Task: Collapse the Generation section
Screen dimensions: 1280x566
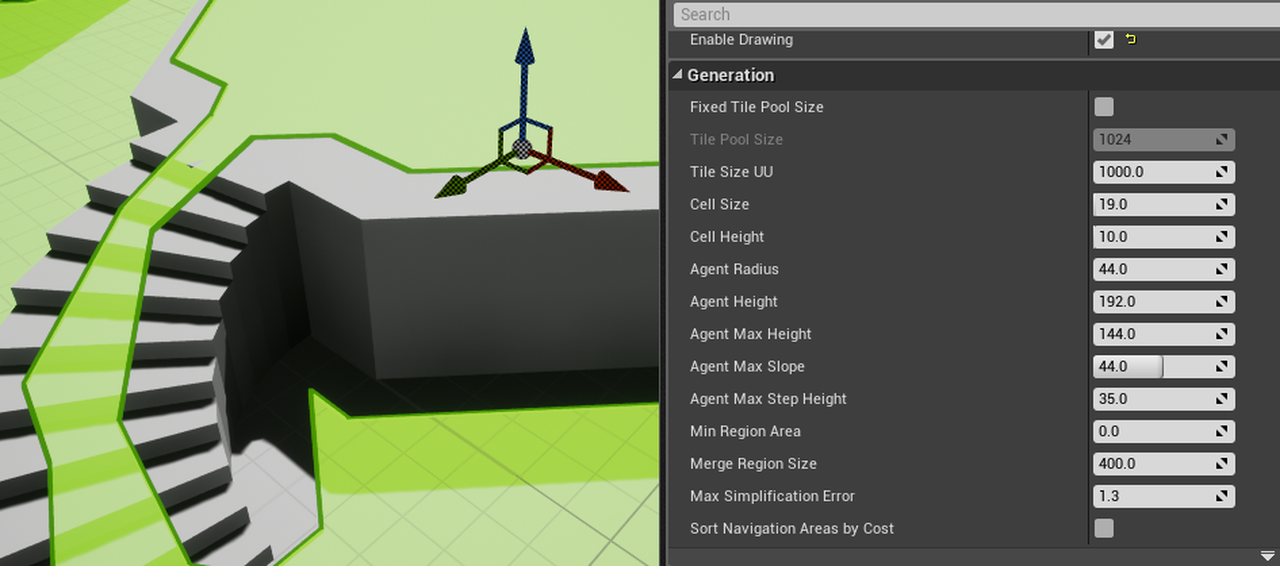Action: click(678, 75)
